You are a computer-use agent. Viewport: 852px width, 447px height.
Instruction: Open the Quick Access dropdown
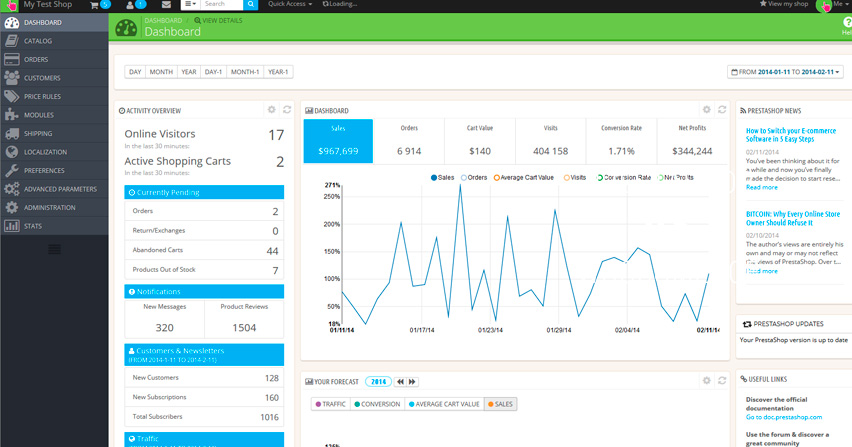[290, 4]
